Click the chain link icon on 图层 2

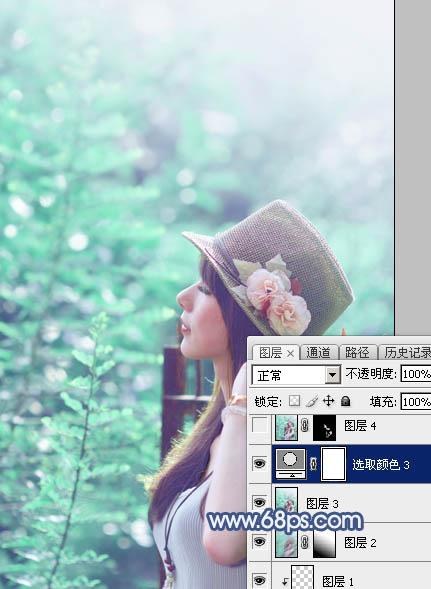305,542
